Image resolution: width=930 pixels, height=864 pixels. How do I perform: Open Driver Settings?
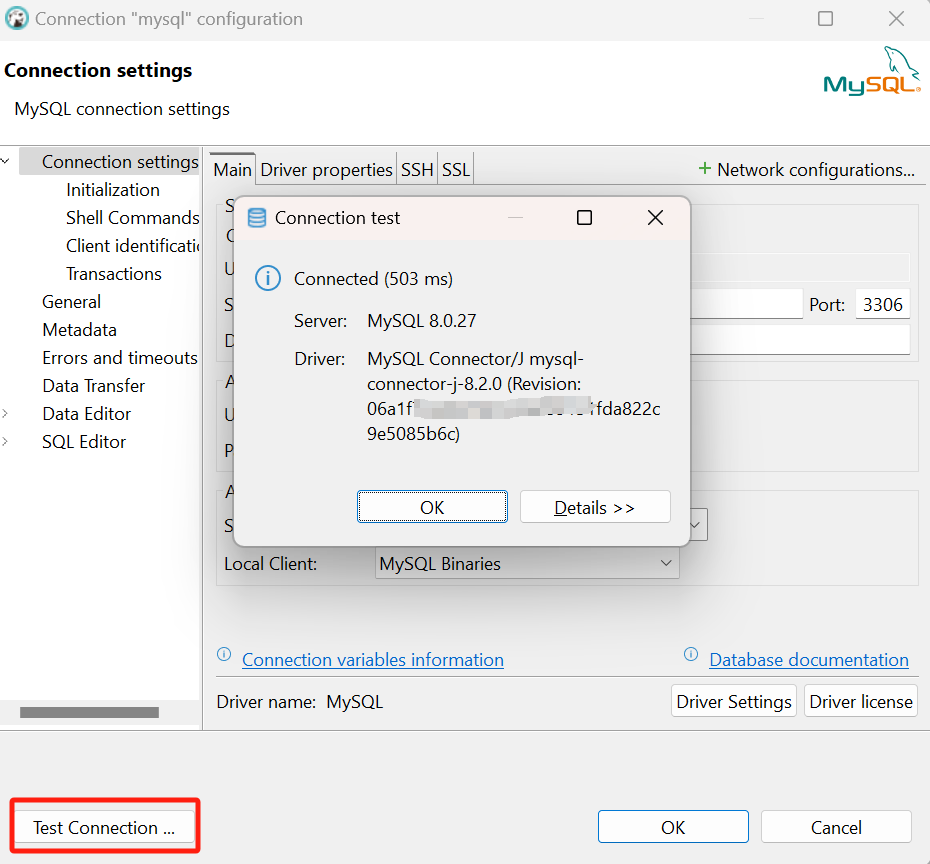pos(734,701)
